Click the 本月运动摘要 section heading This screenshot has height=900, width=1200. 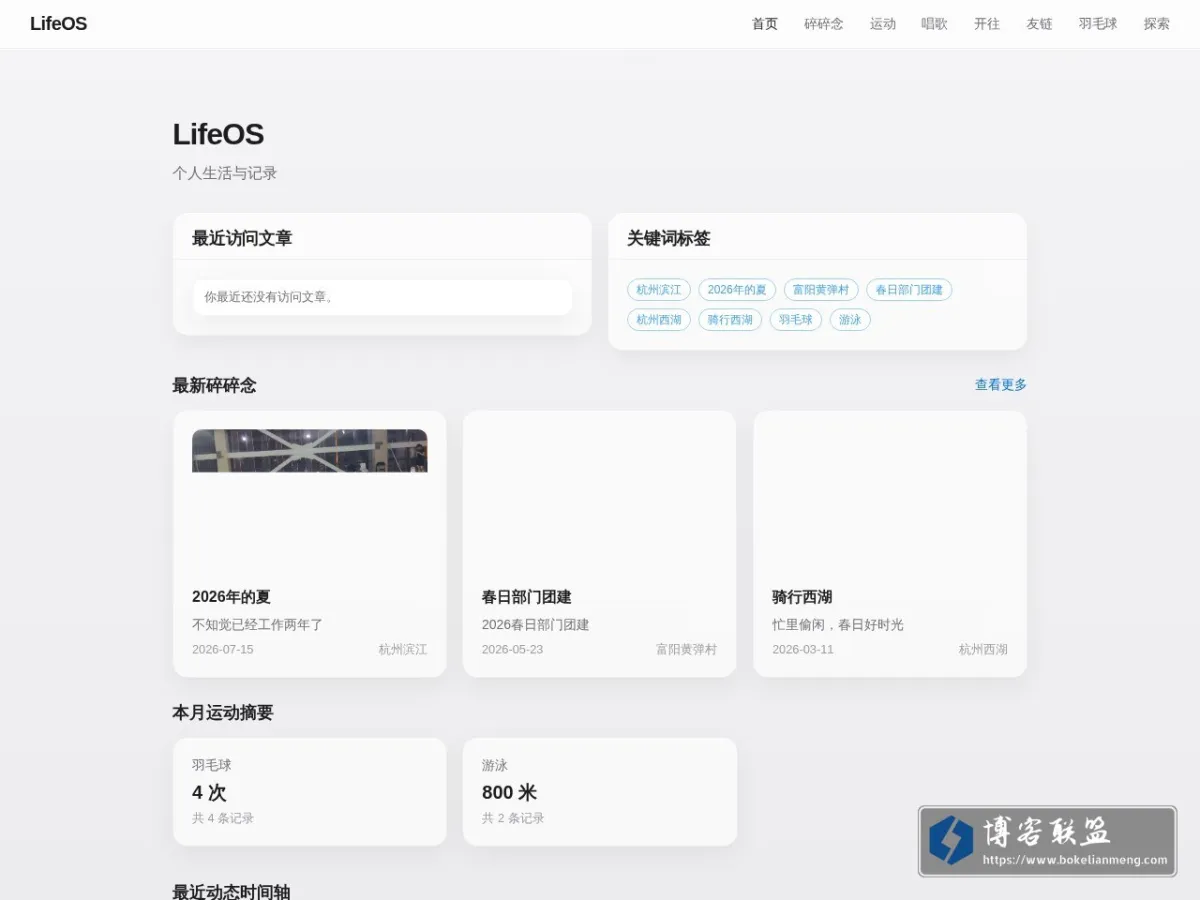tap(222, 713)
